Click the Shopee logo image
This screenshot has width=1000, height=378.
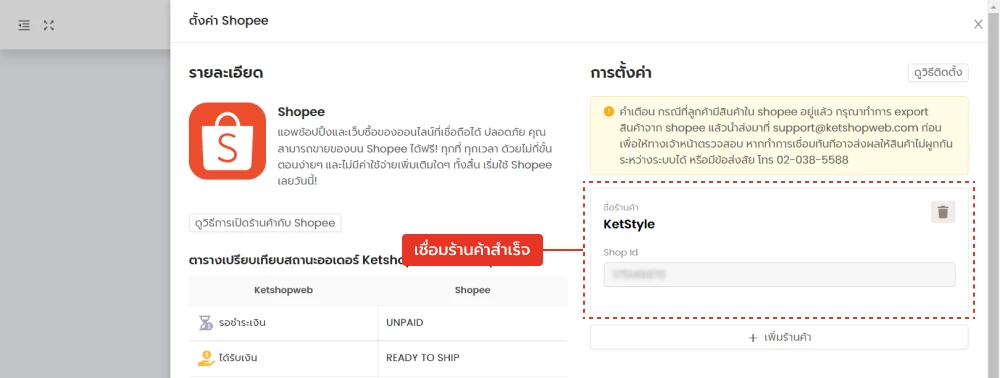pos(227,141)
